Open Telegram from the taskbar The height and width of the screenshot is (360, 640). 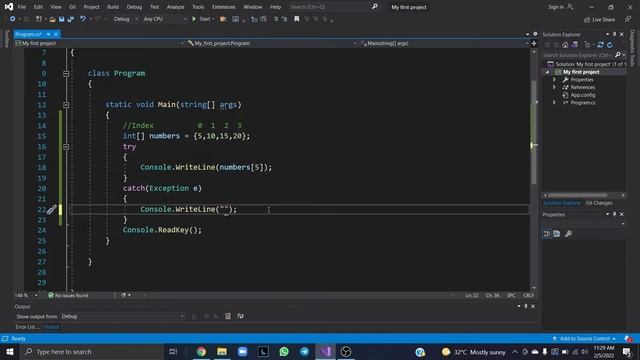click(x=304, y=351)
